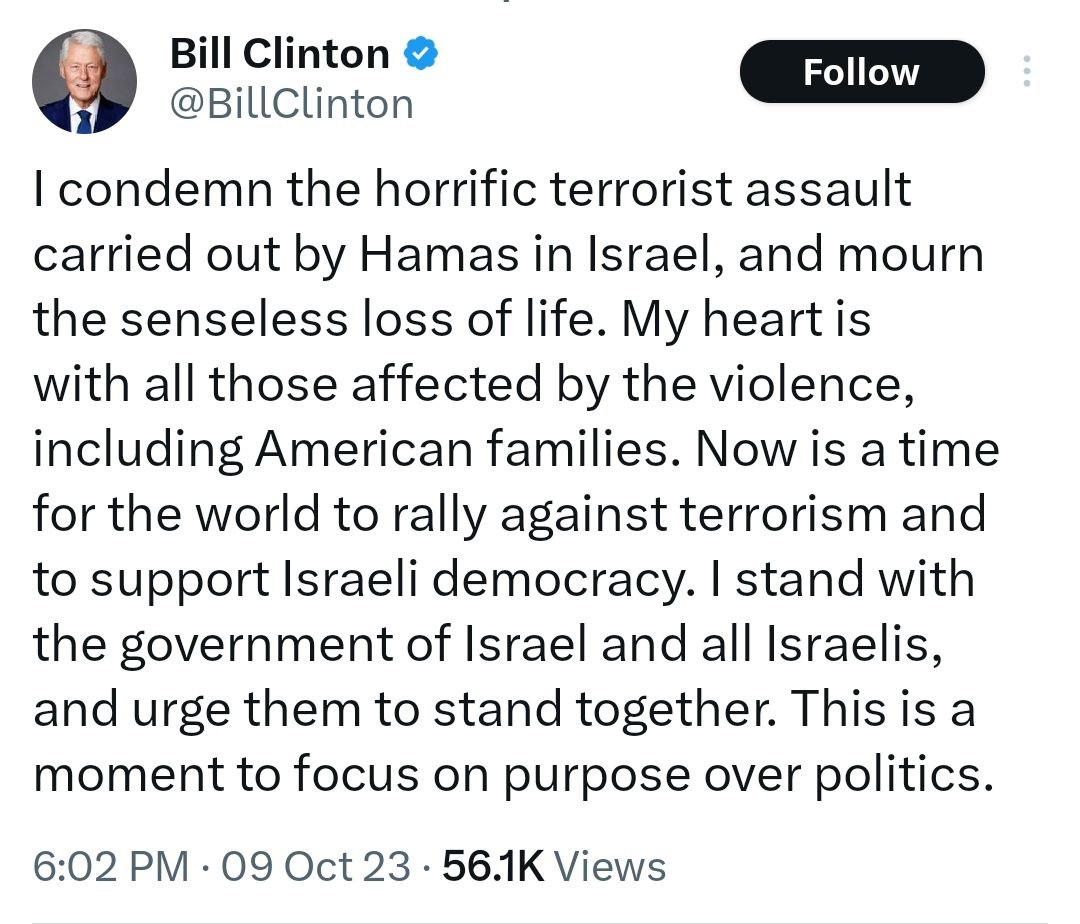Click the line "the government of Israel and all Israelis"

(488, 645)
